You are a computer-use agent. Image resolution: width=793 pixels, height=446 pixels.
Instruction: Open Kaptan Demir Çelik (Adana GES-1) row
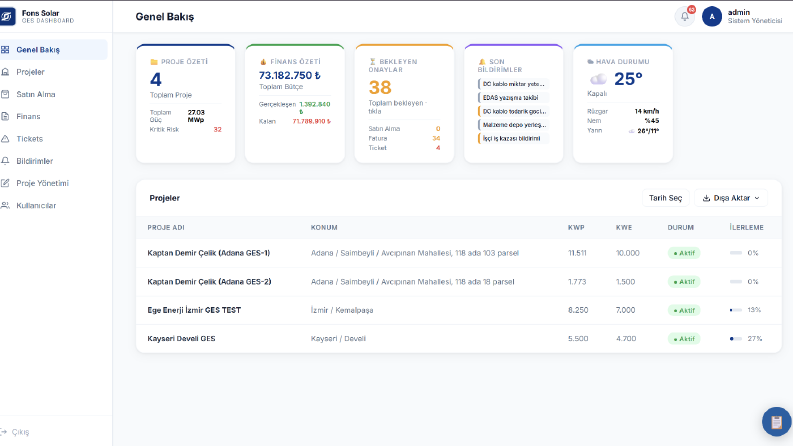[x=459, y=253]
